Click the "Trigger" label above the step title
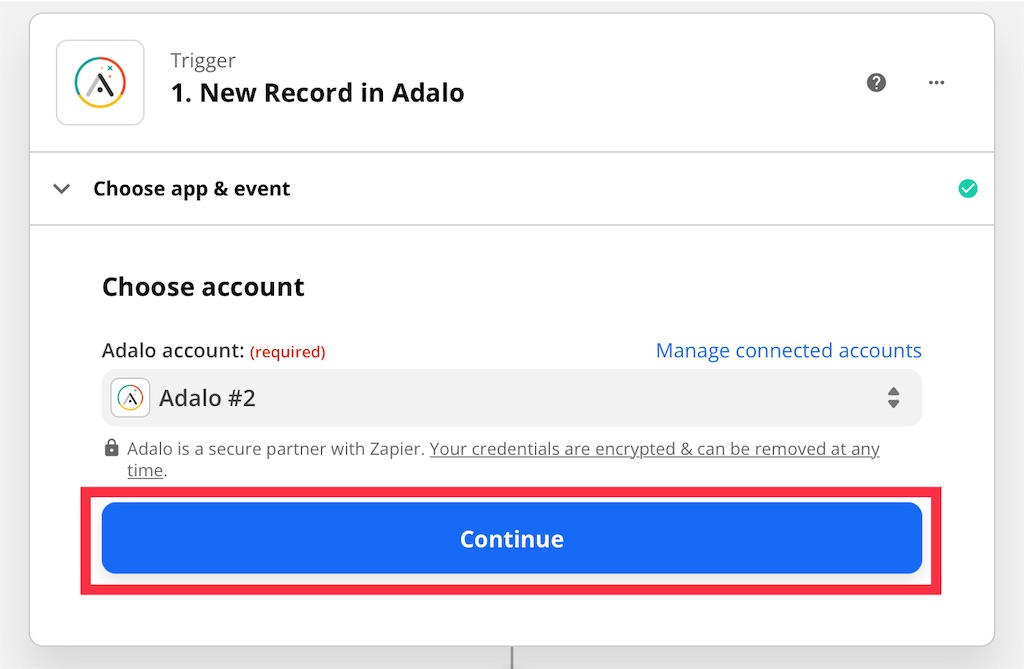1024x669 pixels. click(203, 60)
